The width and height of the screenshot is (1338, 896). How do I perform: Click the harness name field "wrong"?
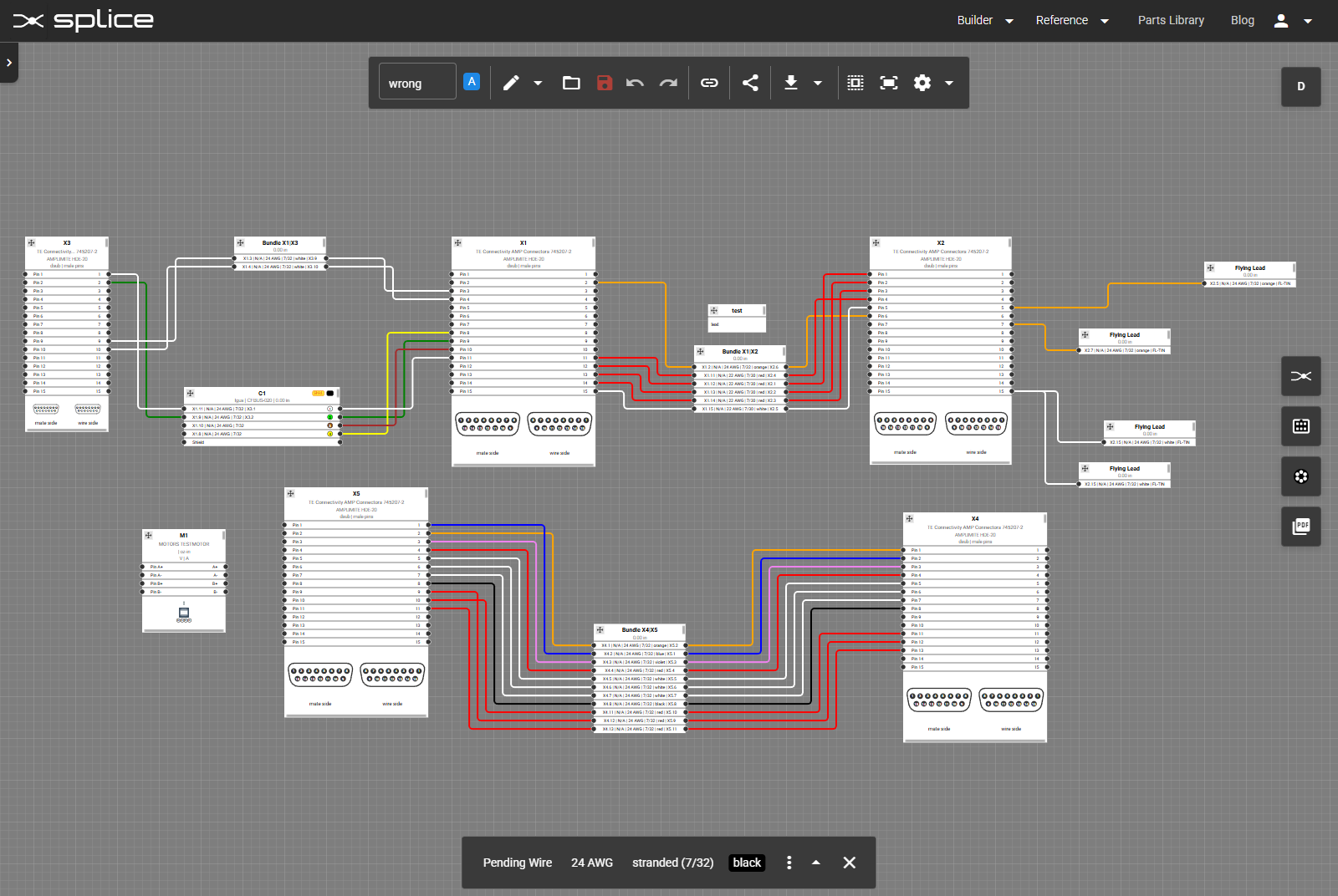(x=417, y=83)
